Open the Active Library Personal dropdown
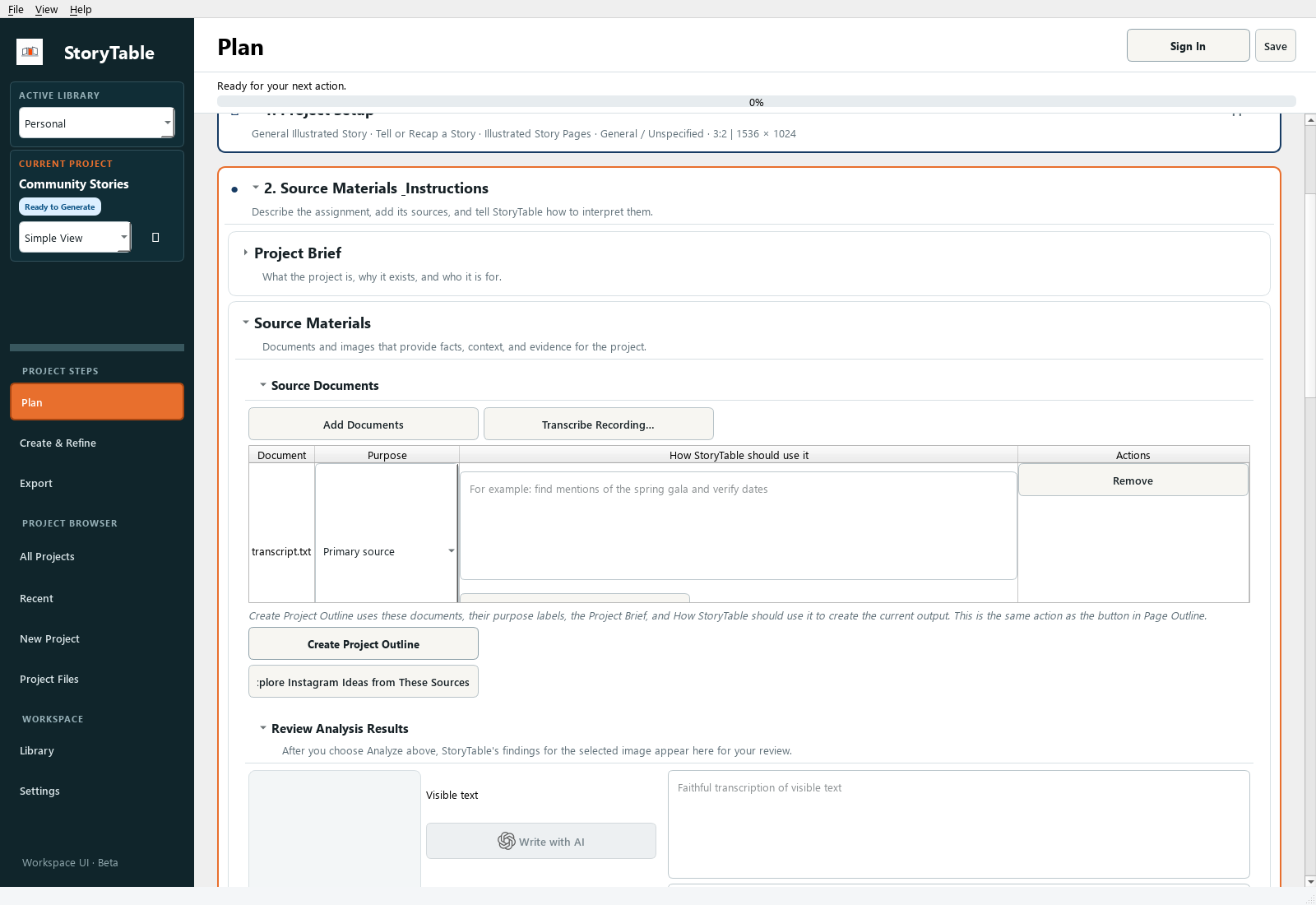This screenshot has height=905, width=1316. [96, 123]
